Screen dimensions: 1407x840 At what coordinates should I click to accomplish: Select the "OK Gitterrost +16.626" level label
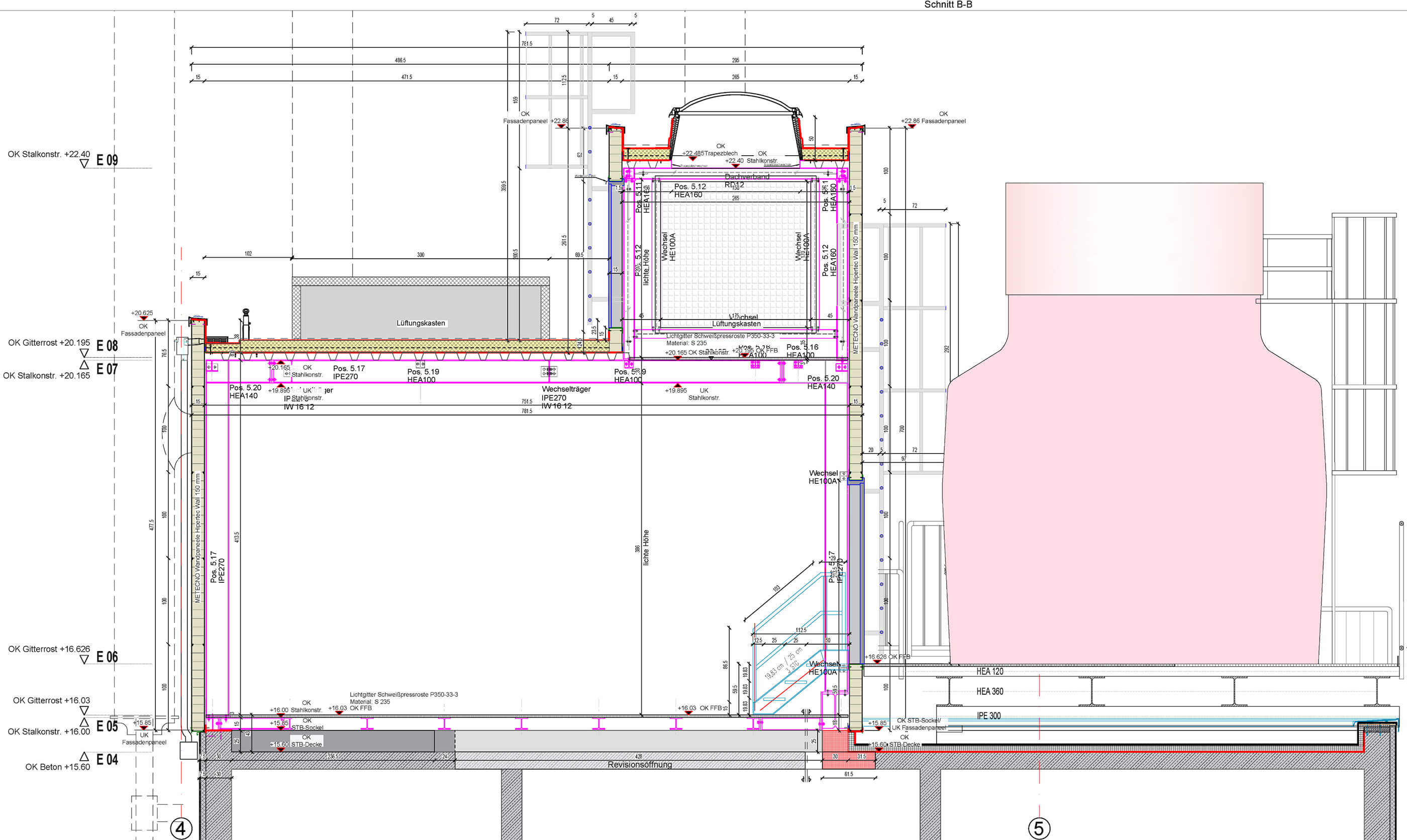pyautogui.click(x=49, y=649)
